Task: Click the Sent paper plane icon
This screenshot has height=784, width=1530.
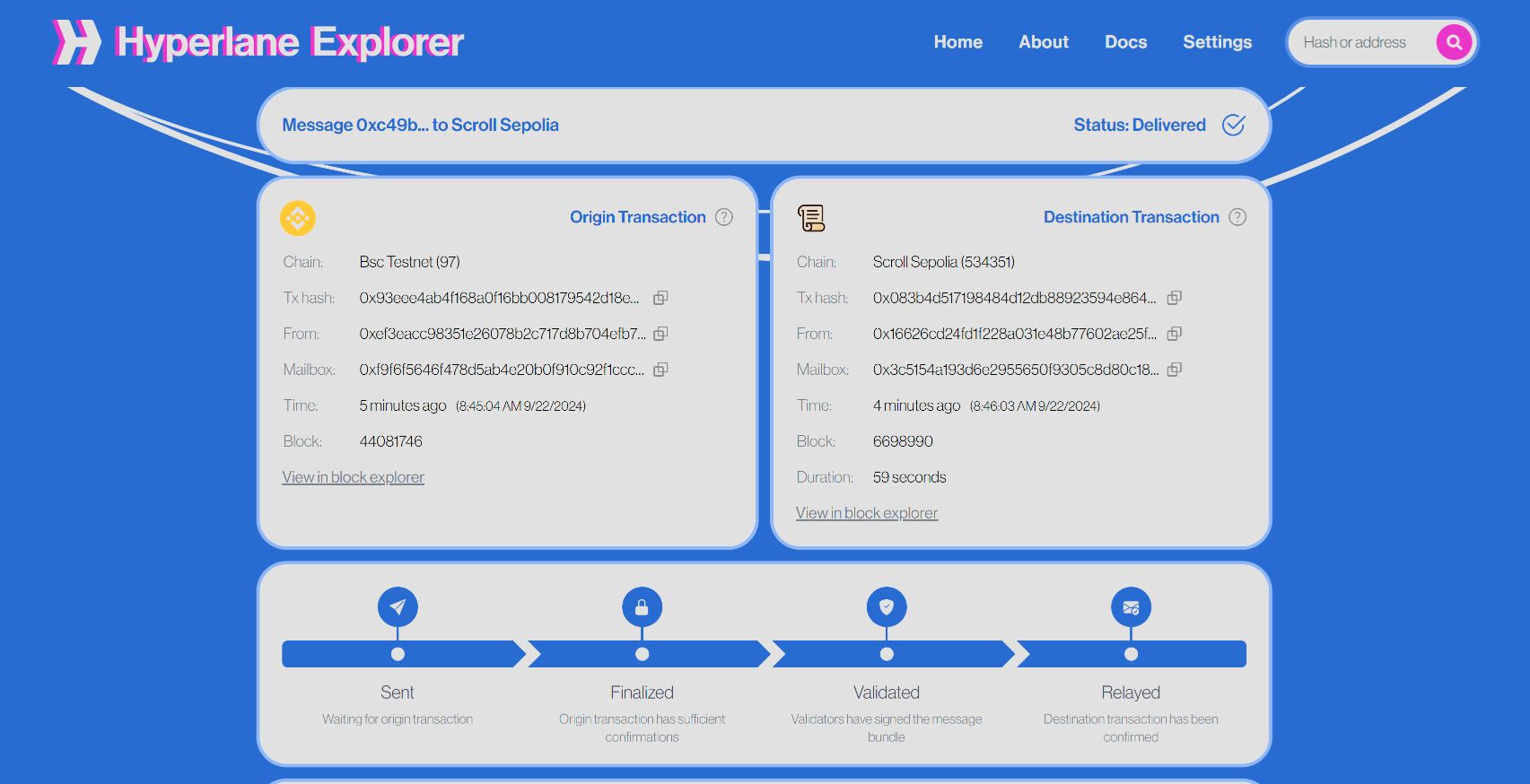Action: [x=398, y=607]
